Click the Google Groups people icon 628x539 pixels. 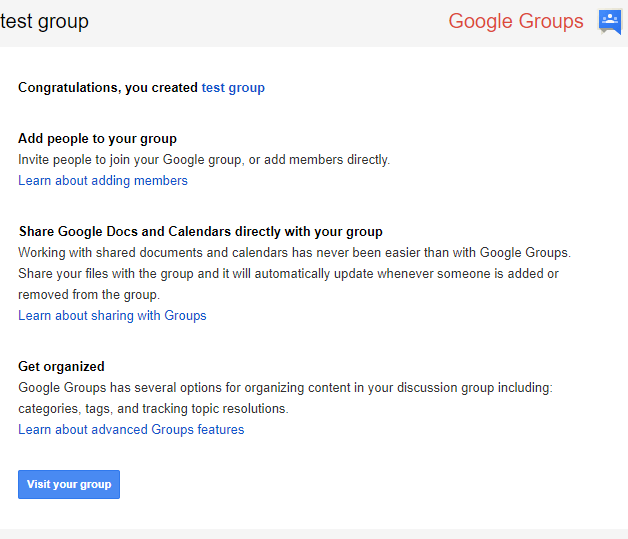[x=609, y=21]
